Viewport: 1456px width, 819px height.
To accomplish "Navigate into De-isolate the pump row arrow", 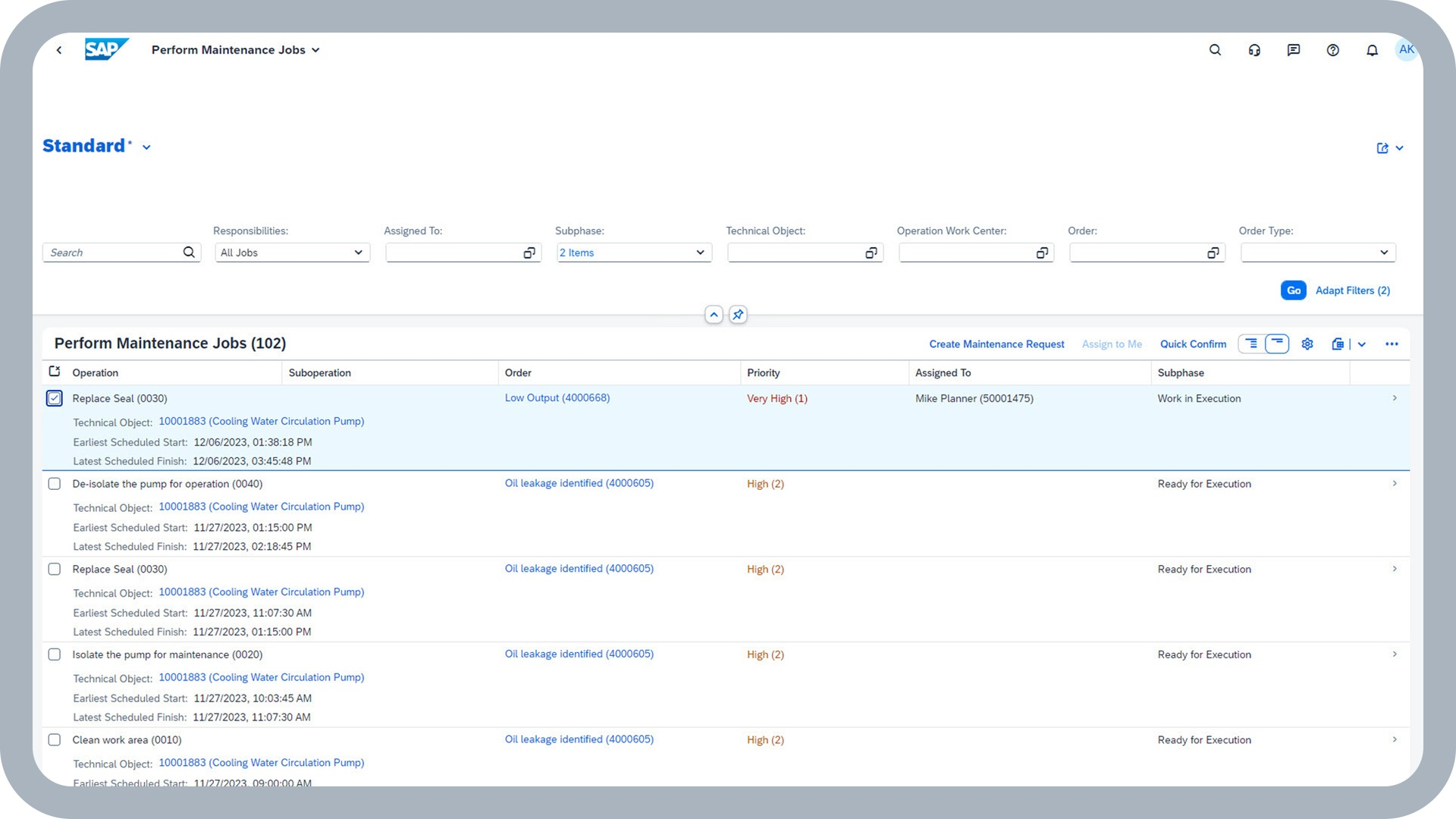I will (1395, 484).
